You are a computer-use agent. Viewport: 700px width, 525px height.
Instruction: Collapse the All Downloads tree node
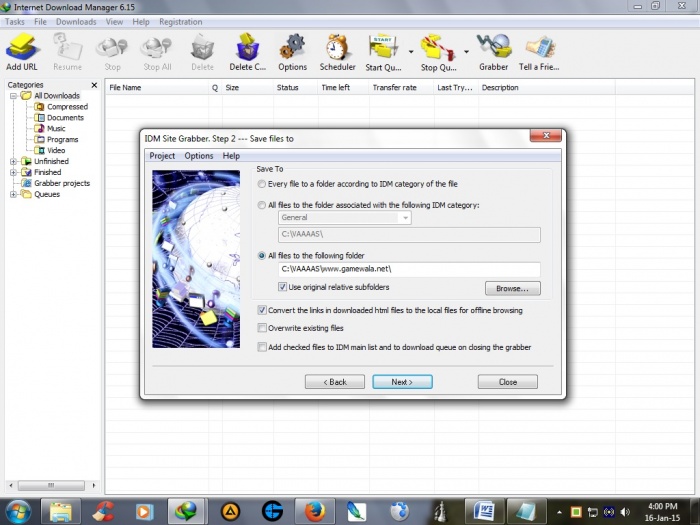13,96
